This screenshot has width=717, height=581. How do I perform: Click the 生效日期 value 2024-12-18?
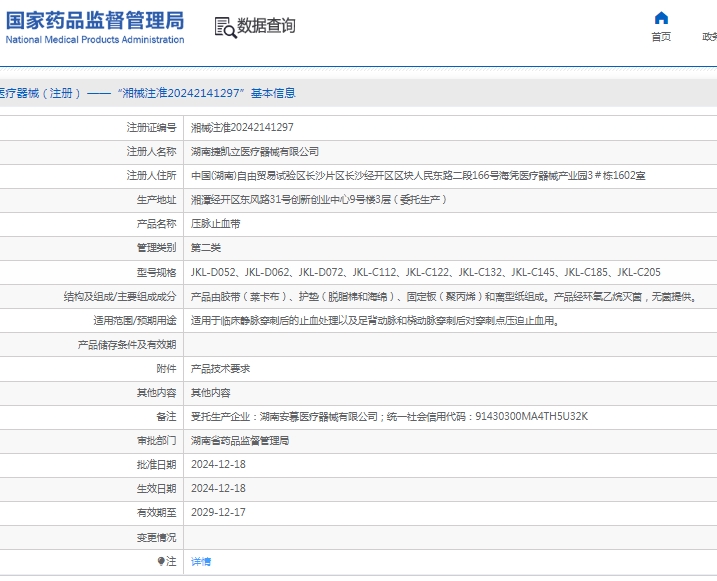218,489
